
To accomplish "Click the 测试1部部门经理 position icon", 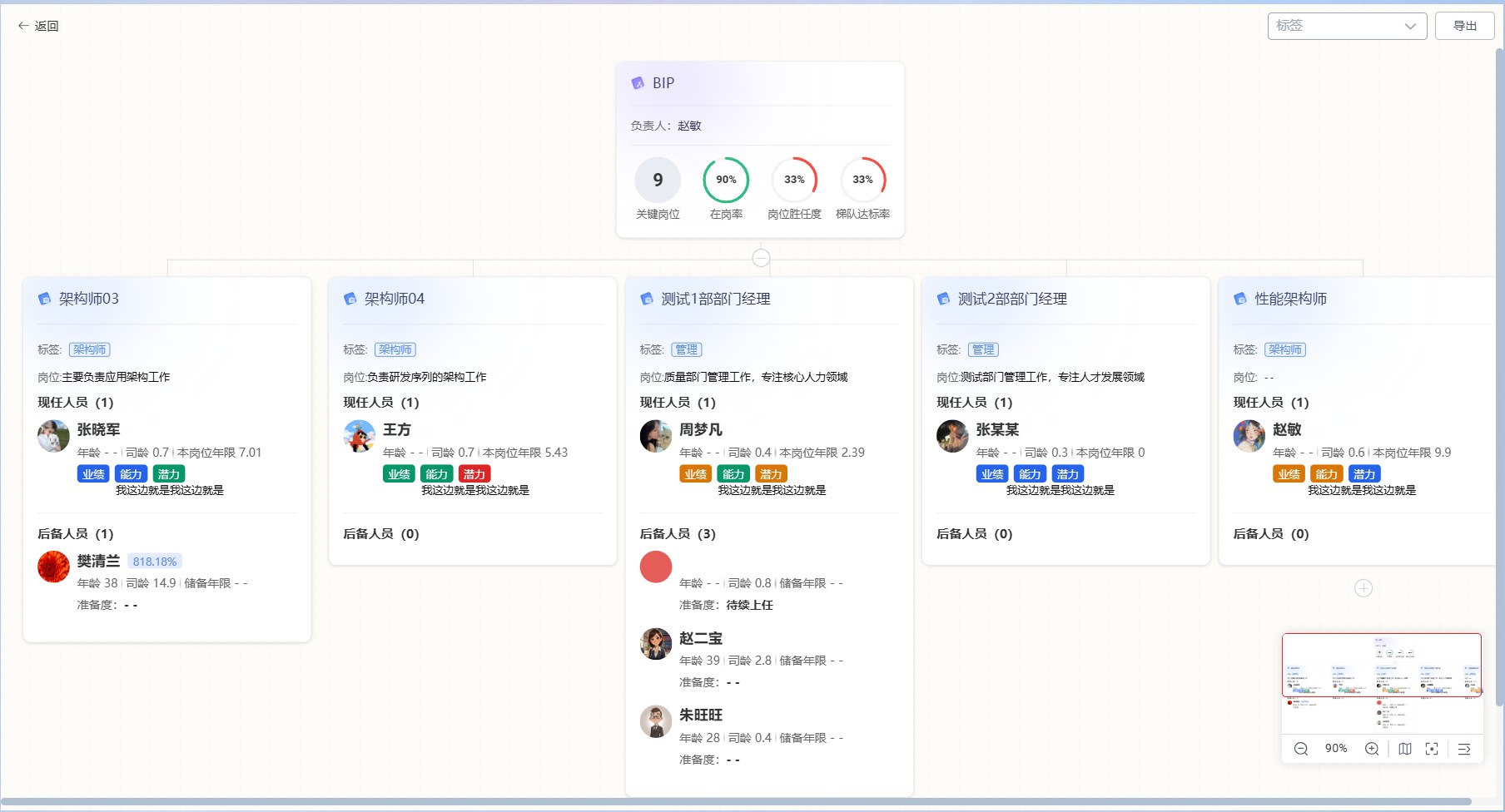I will pos(647,299).
